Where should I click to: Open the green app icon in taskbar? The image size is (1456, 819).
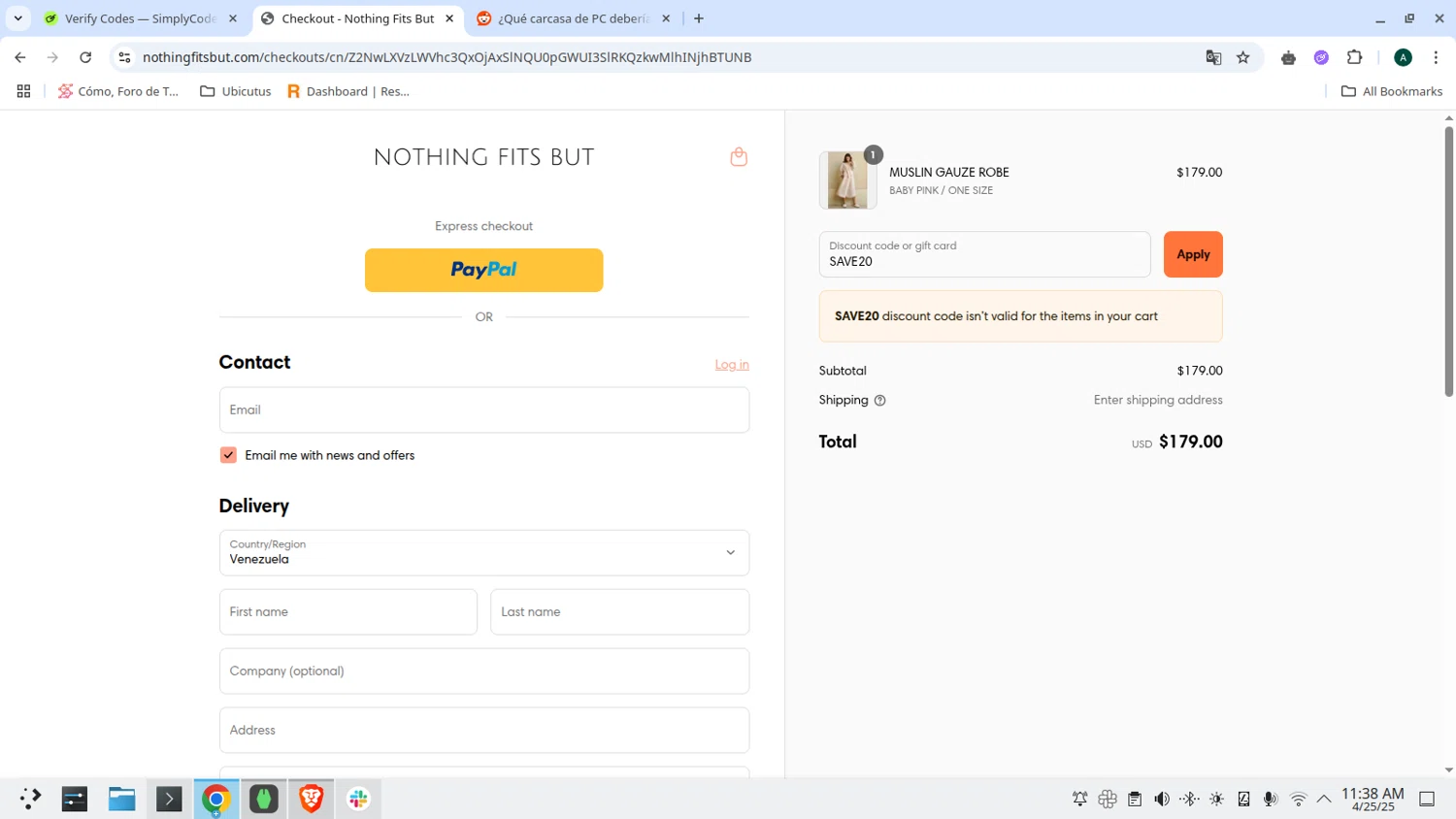point(263,799)
